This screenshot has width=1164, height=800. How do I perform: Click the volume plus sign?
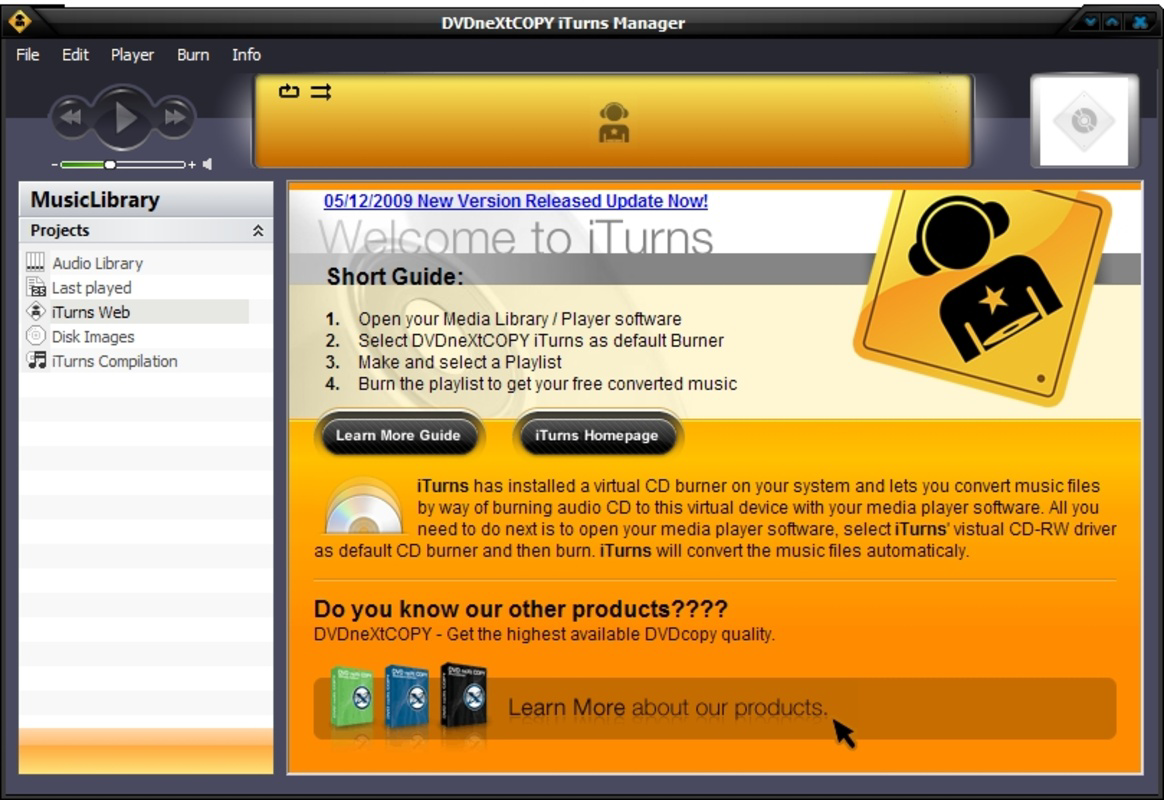192,165
